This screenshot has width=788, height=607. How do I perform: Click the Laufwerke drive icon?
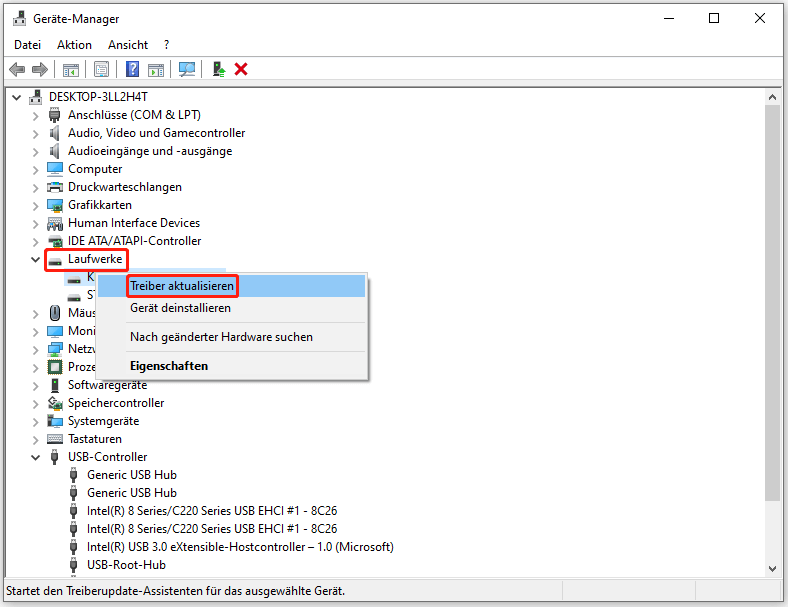point(55,260)
